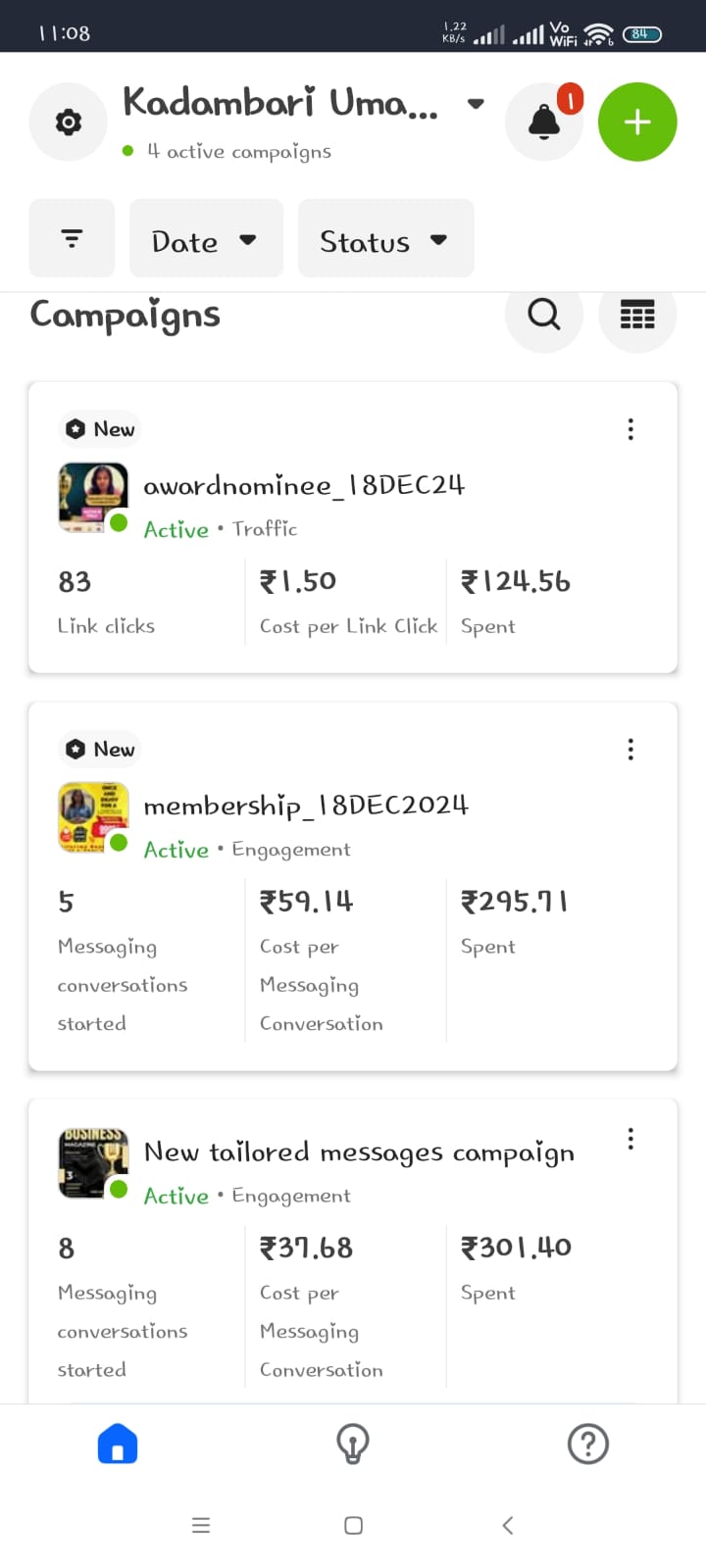Screen dimensions: 706x1568
Task: Tap the New tailored messages campaign thumbnail
Action: (x=93, y=1164)
